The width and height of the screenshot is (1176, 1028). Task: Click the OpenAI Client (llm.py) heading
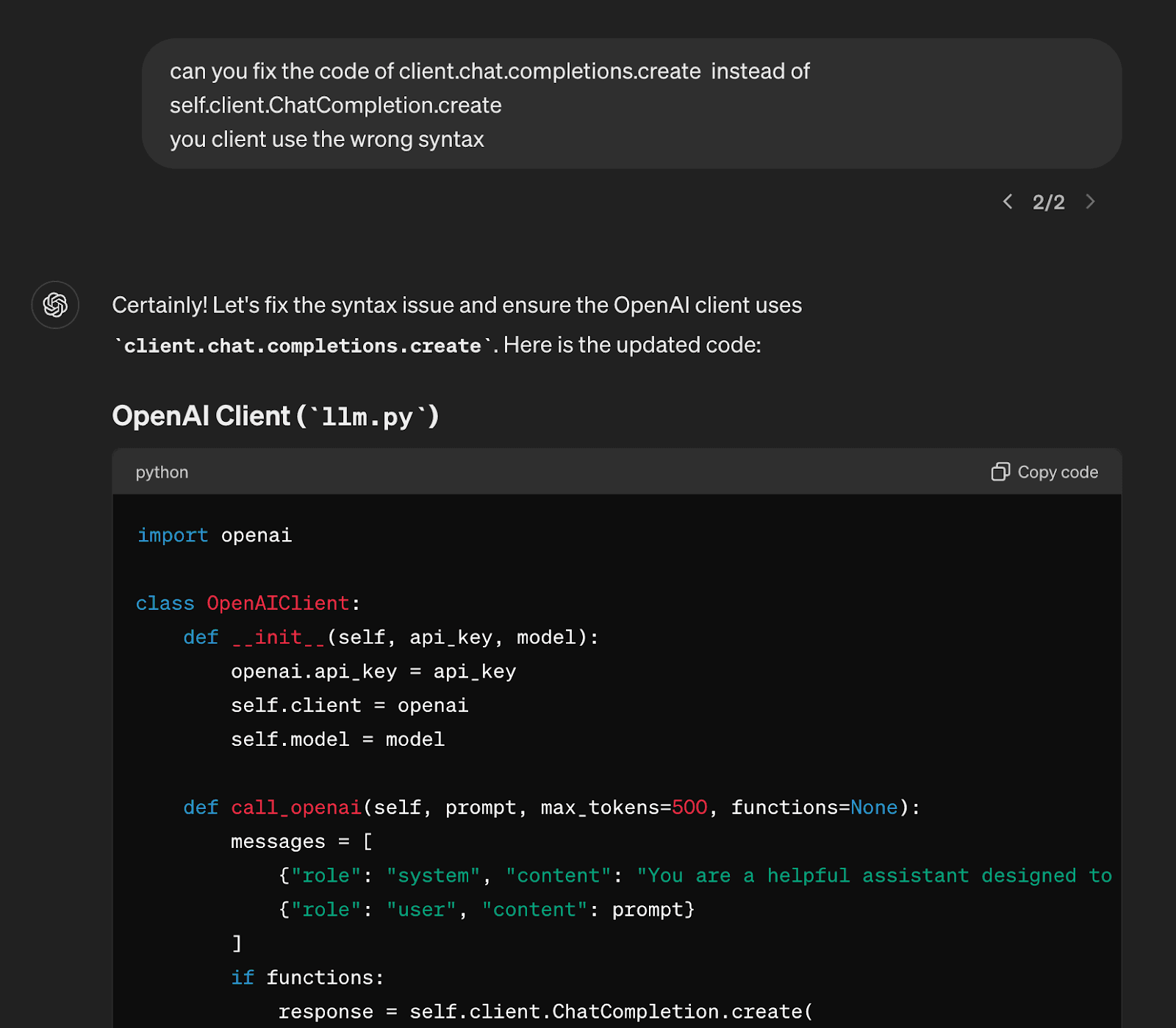coord(277,416)
